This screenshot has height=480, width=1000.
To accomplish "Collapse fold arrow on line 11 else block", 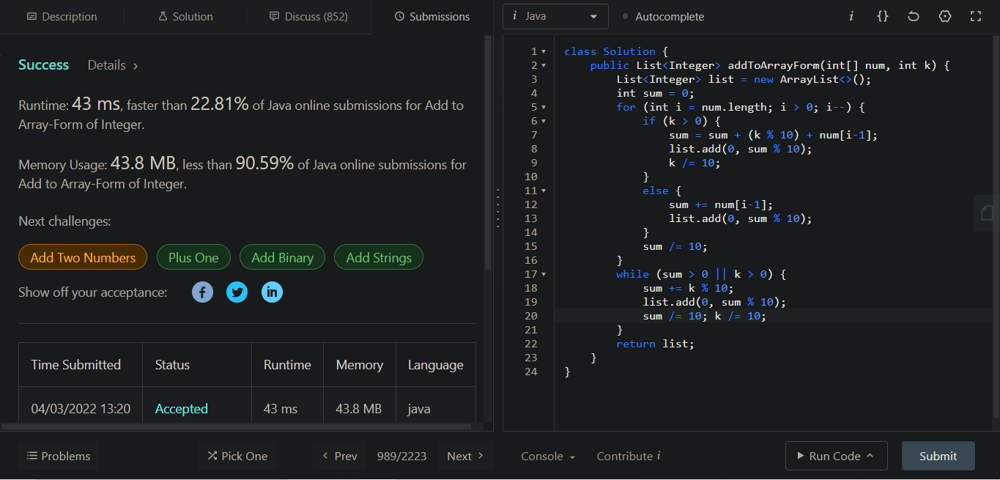I will (x=543, y=191).
